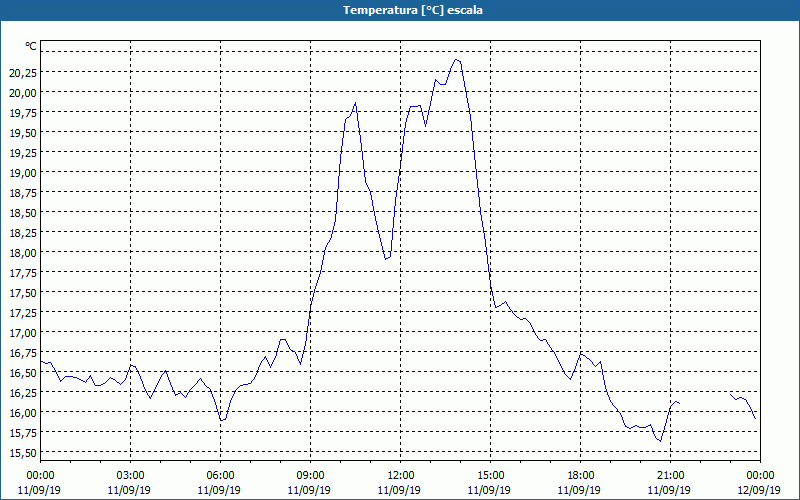Select the 18,00 y-axis value
This screenshot has width=800, height=500.
click(23, 253)
